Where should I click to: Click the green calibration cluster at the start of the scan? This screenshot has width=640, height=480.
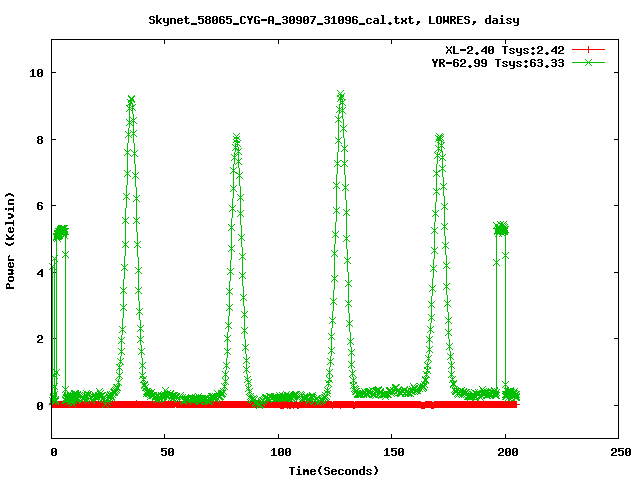(x=61, y=232)
